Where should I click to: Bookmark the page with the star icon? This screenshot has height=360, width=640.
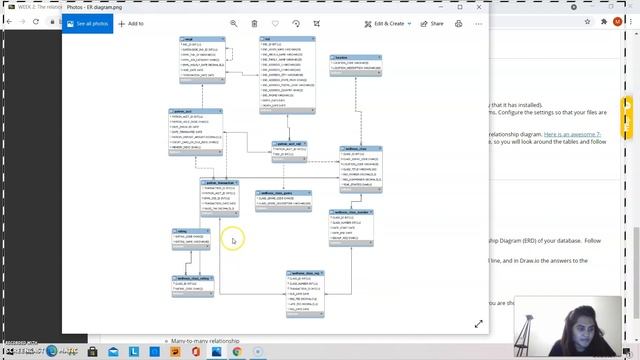(x=587, y=22)
